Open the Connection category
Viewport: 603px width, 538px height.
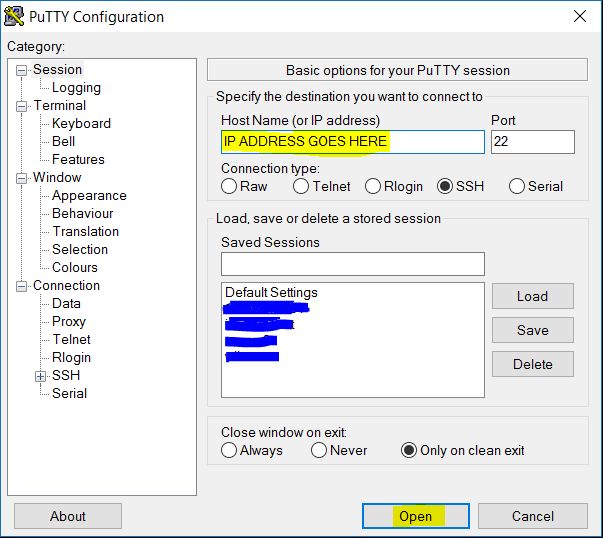tap(66, 285)
